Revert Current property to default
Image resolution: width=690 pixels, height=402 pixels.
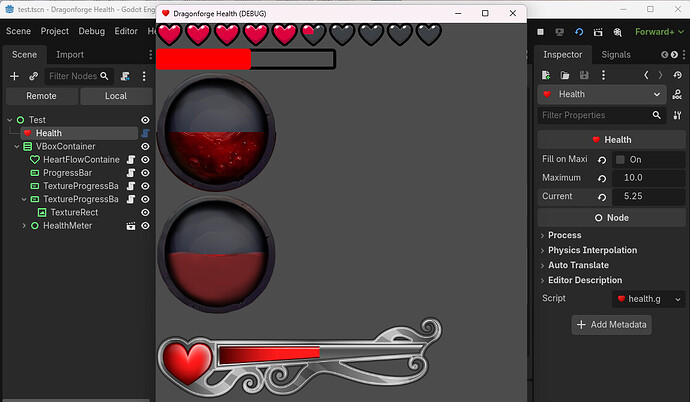pyautogui.click(x=602, y=197)
